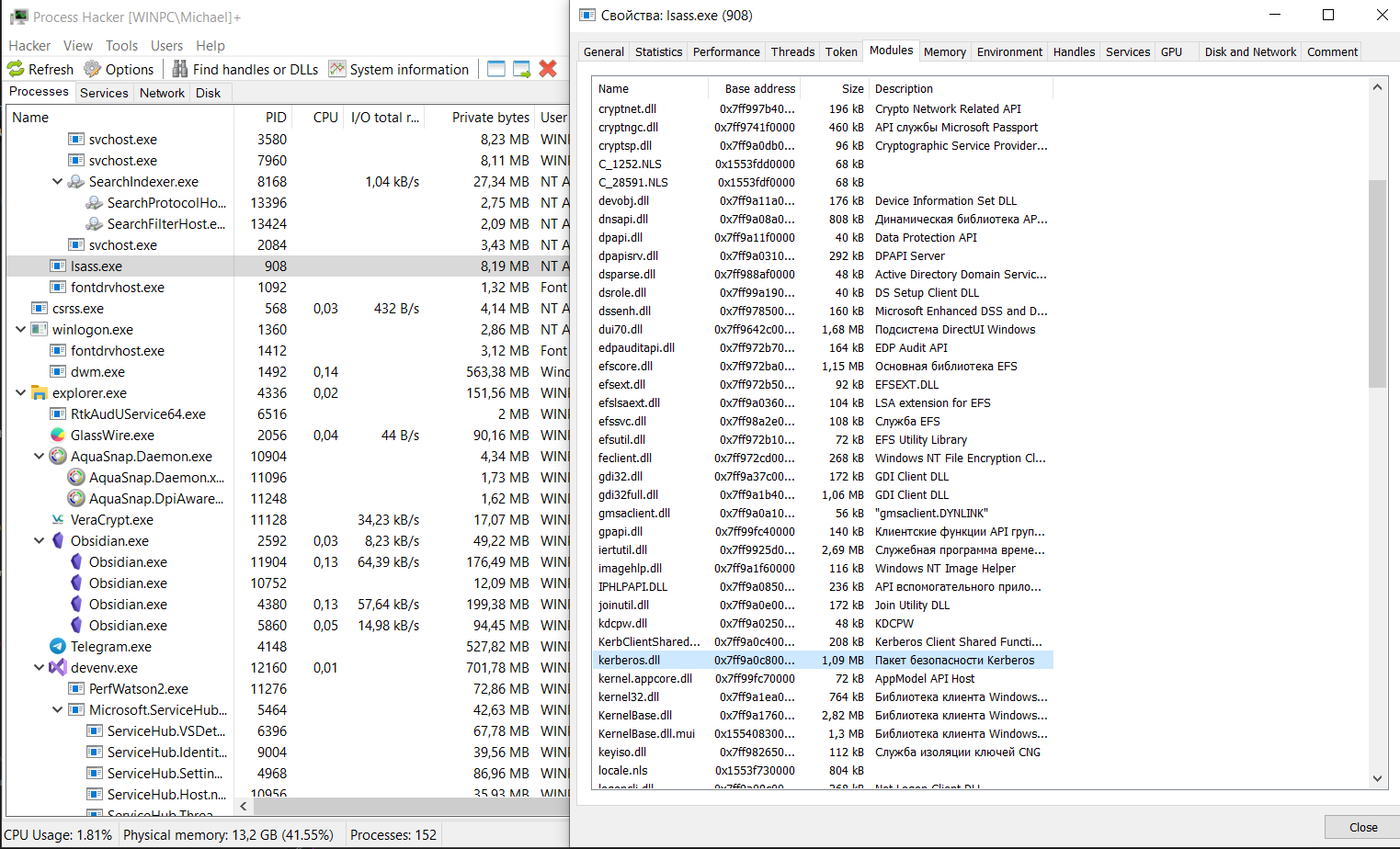Collapse the Microsoft.ServiceHub tree node

click(57, 709)
